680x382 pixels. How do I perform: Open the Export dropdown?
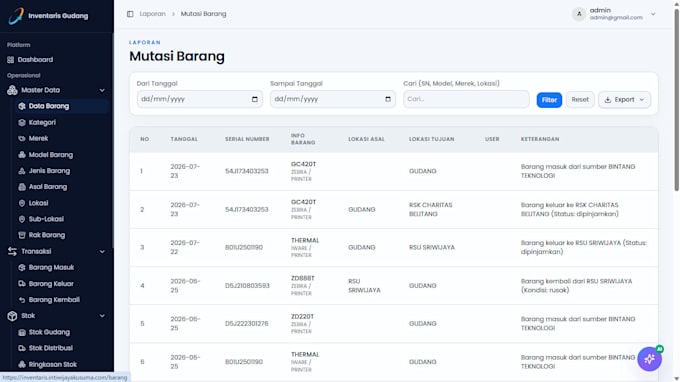click(624, 100)
